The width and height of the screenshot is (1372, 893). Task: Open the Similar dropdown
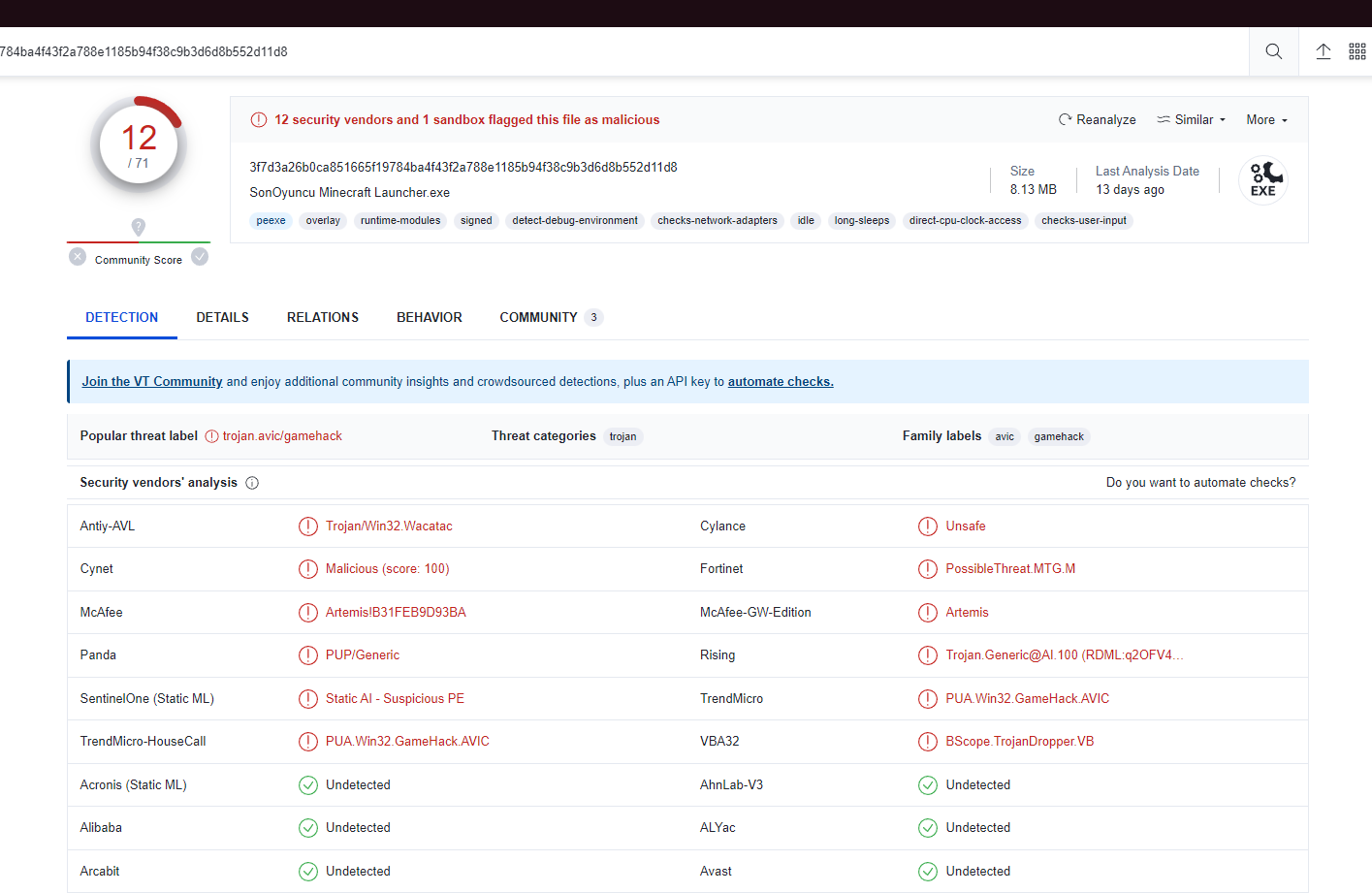tap(1192, 120)
